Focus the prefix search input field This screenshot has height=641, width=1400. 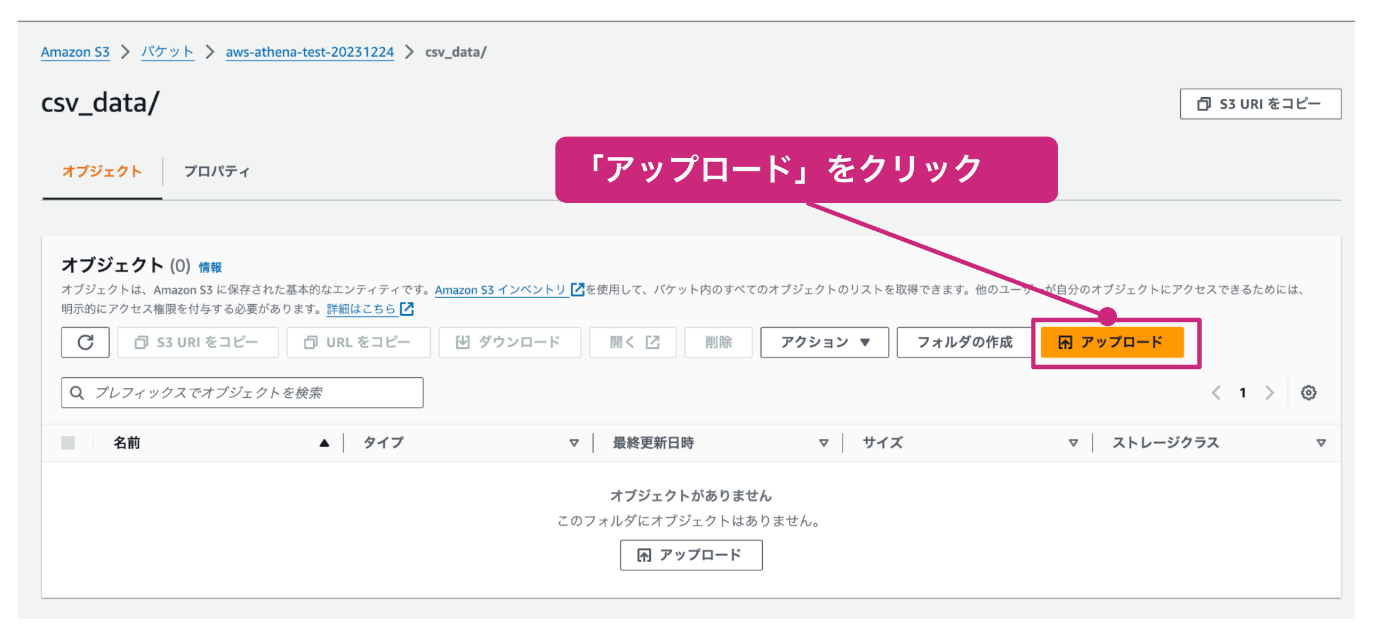point(242,393)
